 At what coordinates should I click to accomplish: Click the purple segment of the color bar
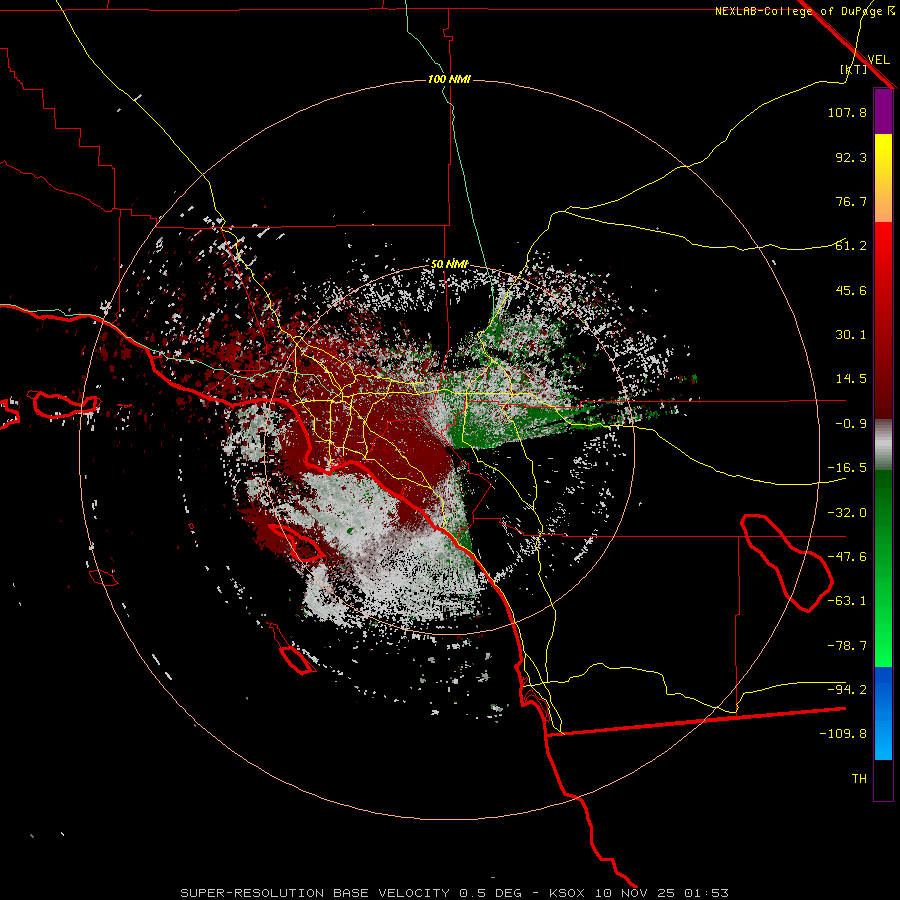pyautogui.click(x=883, y=111)
